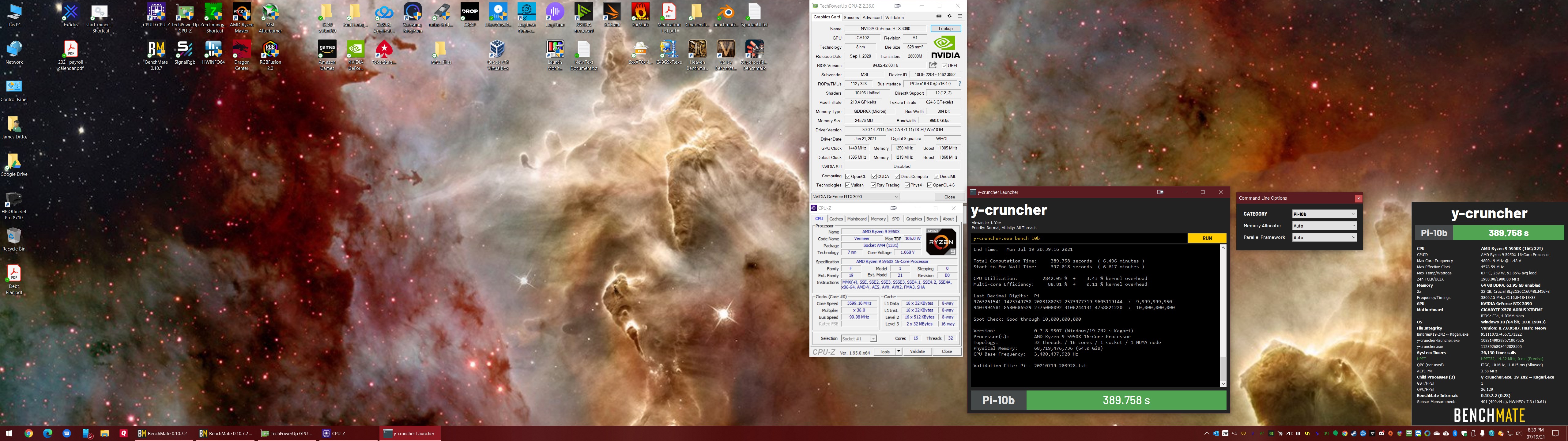This screenshot has width=1568, height=441.
Task: Switch to the CPU-Z Caches tab
Action: pyautogui.click(x=836, y=219)
